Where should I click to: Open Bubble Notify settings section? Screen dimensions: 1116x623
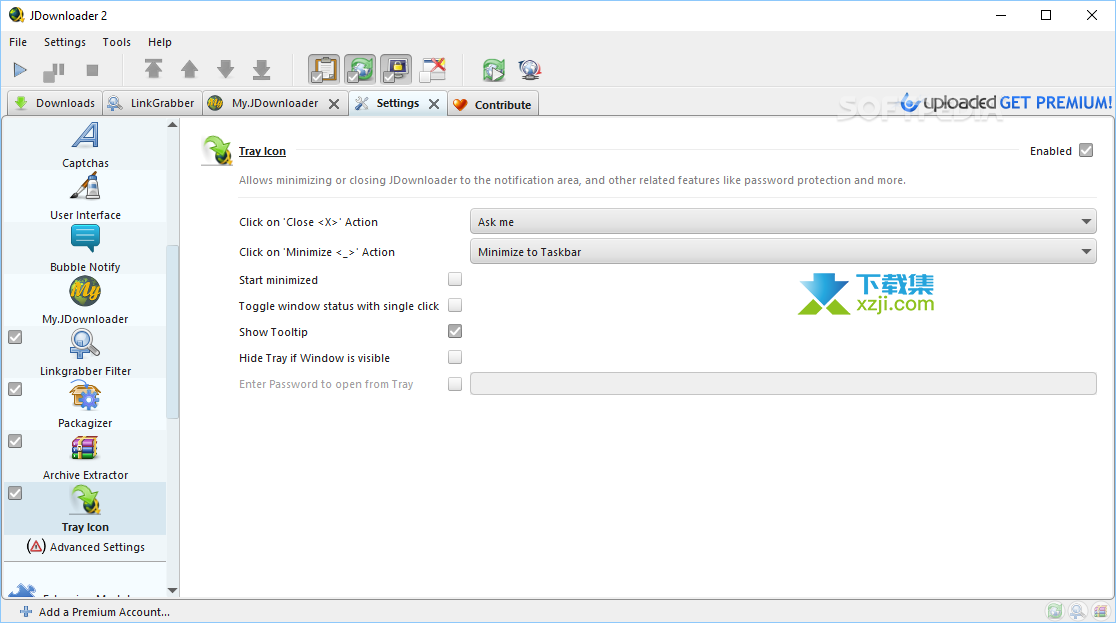click(85, 248)
